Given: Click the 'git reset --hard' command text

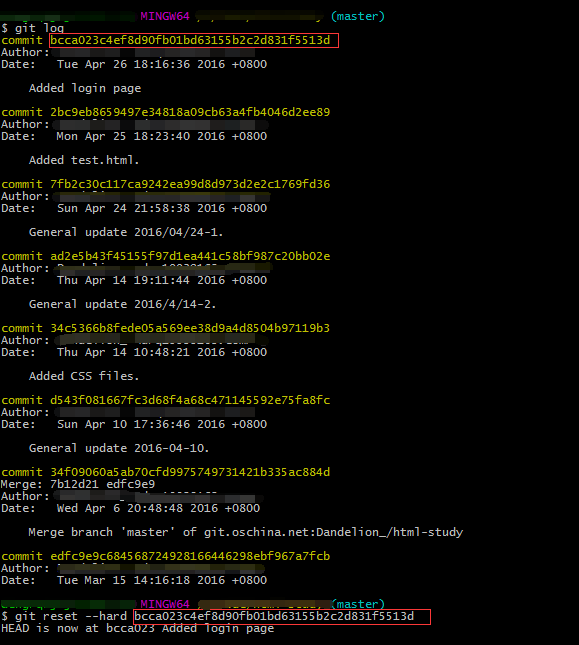Looking at the screenshot, I should (x=71, y=616).
